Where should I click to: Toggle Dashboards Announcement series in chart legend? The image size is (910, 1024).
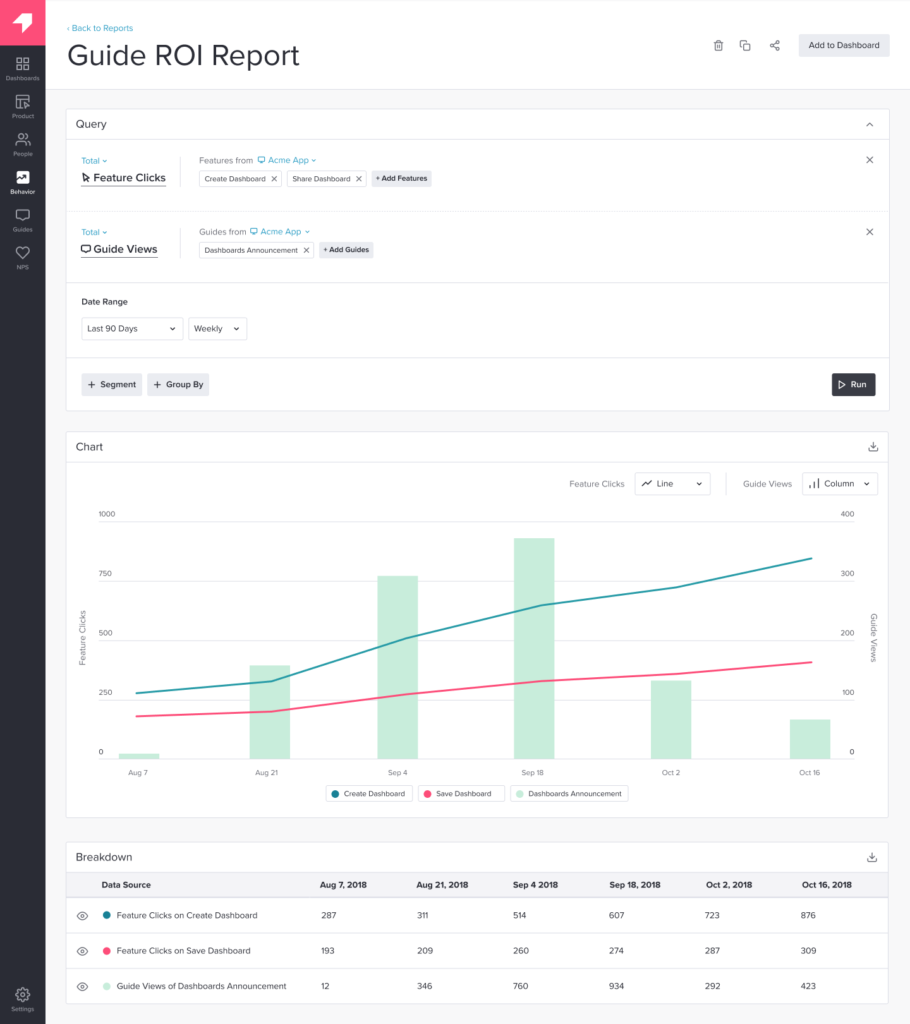(x=569, y=793)
